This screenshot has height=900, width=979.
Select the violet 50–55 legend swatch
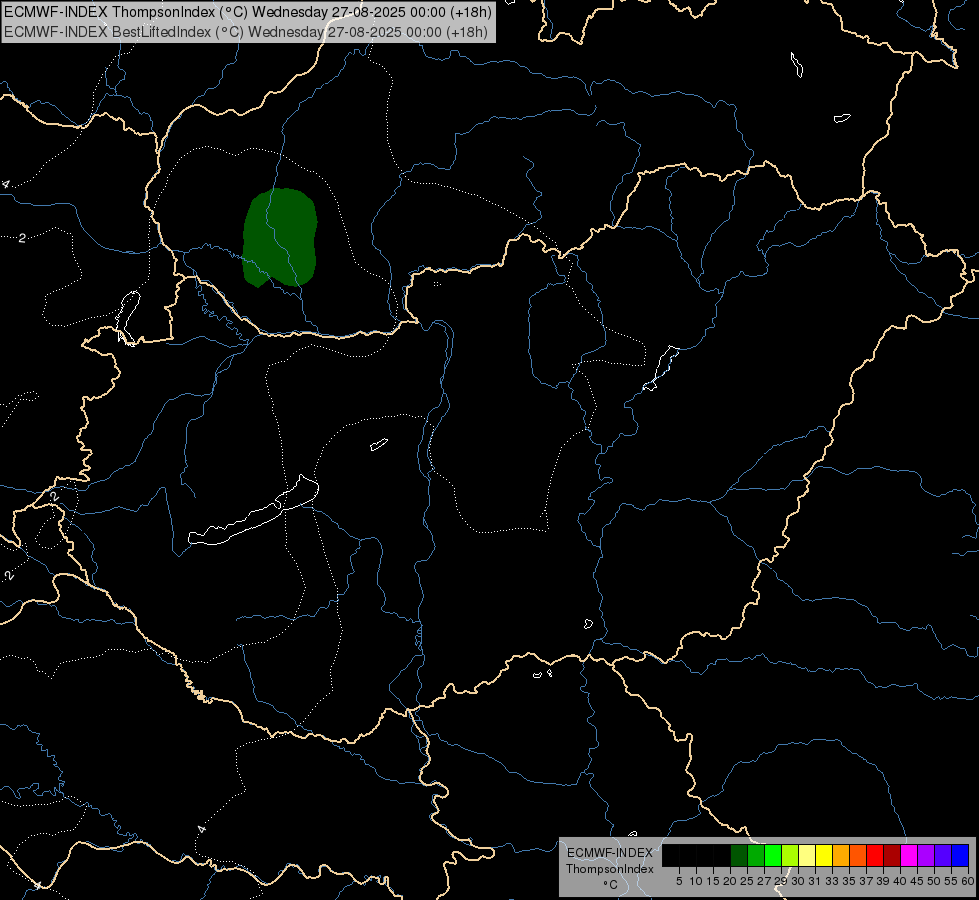pos(943,855)
